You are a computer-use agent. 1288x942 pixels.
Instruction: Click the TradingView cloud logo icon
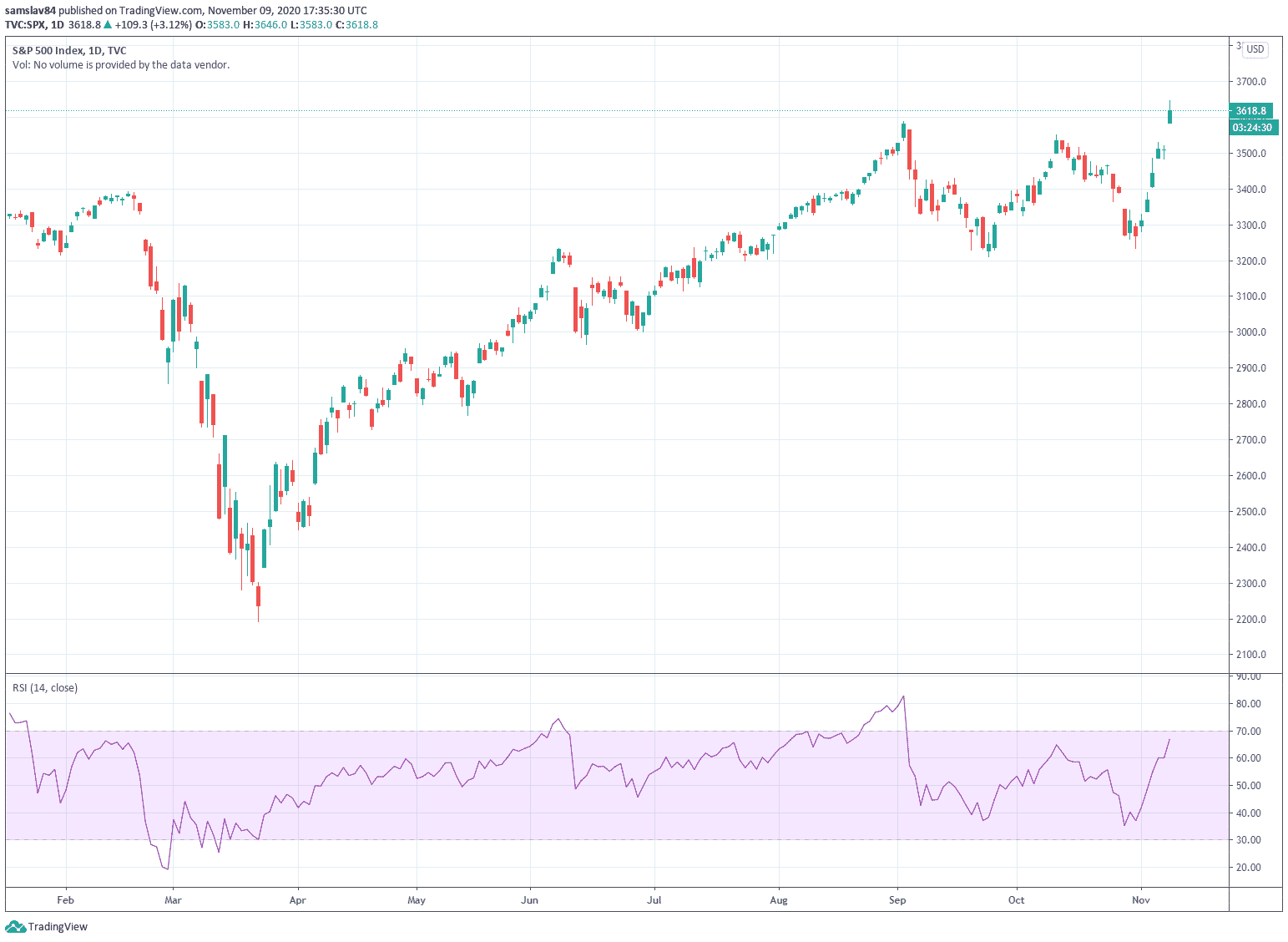click(15, 927)
